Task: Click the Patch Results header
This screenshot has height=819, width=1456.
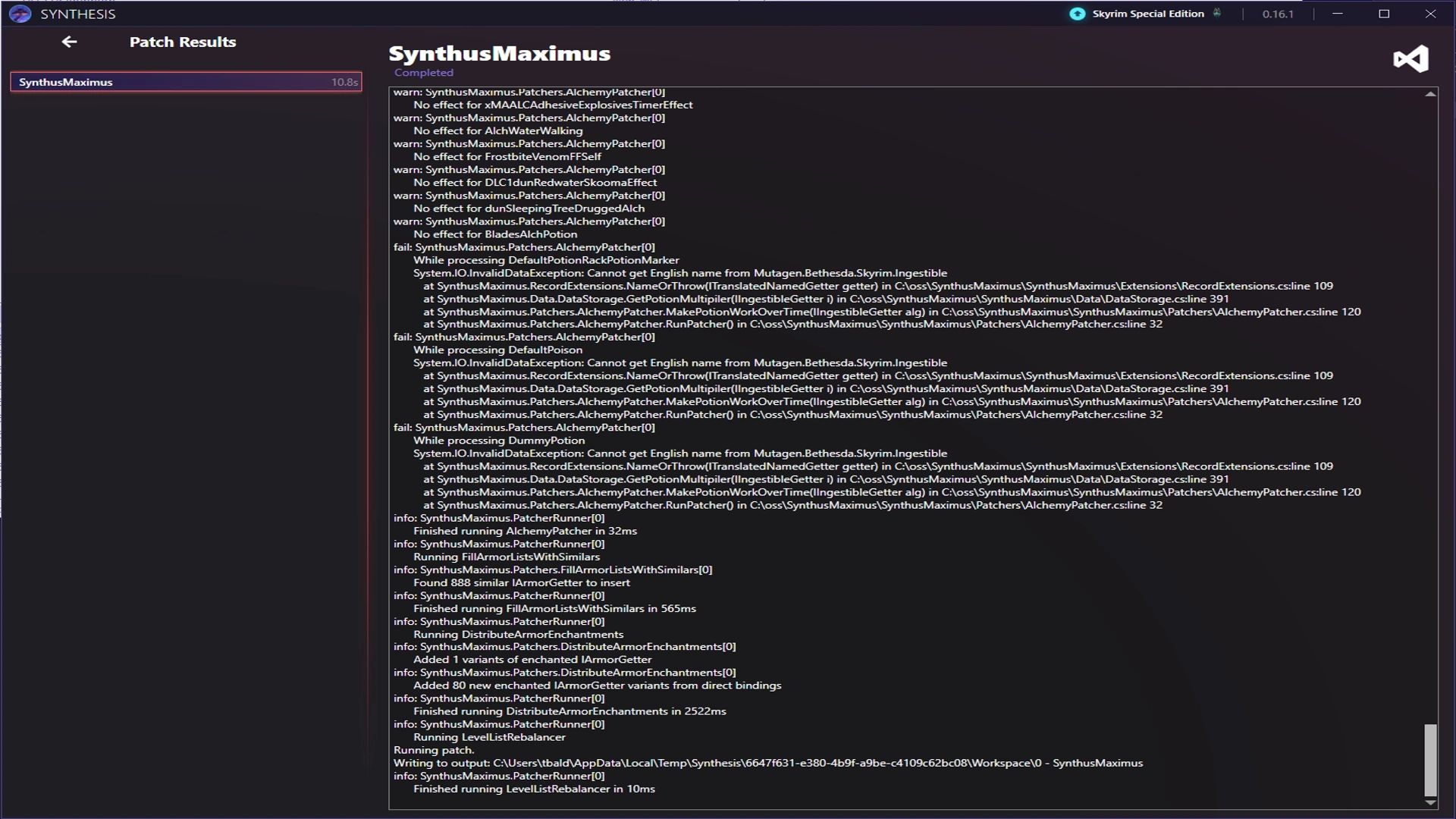Action: tap(183, 42)
